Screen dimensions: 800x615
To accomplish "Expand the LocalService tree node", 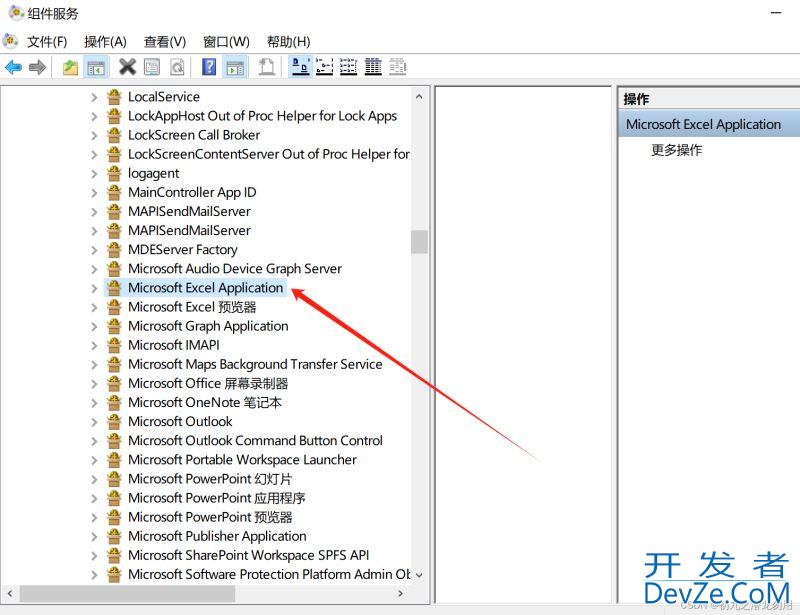I will [x=94, y=97].
